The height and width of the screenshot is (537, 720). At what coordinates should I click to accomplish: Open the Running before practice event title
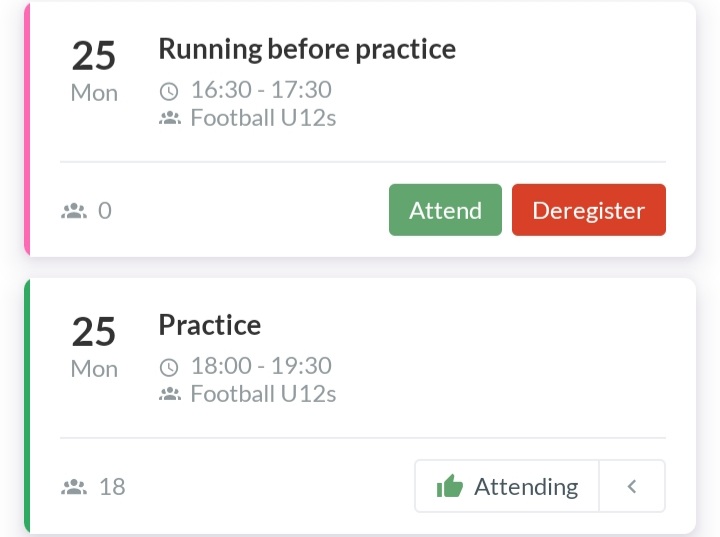pos(307,49)
